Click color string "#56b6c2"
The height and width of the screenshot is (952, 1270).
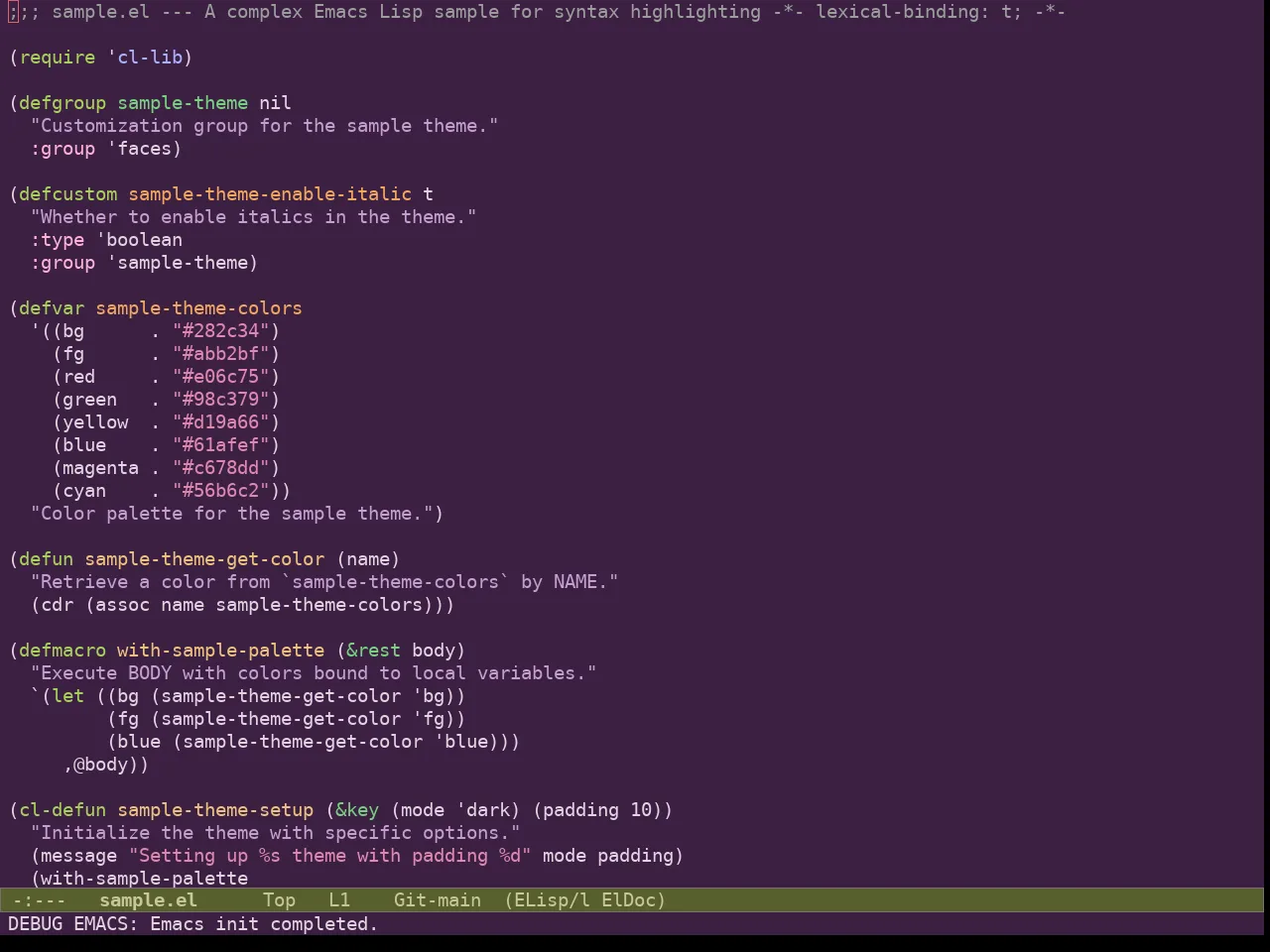pyautogui.click(x=221, y=491)
